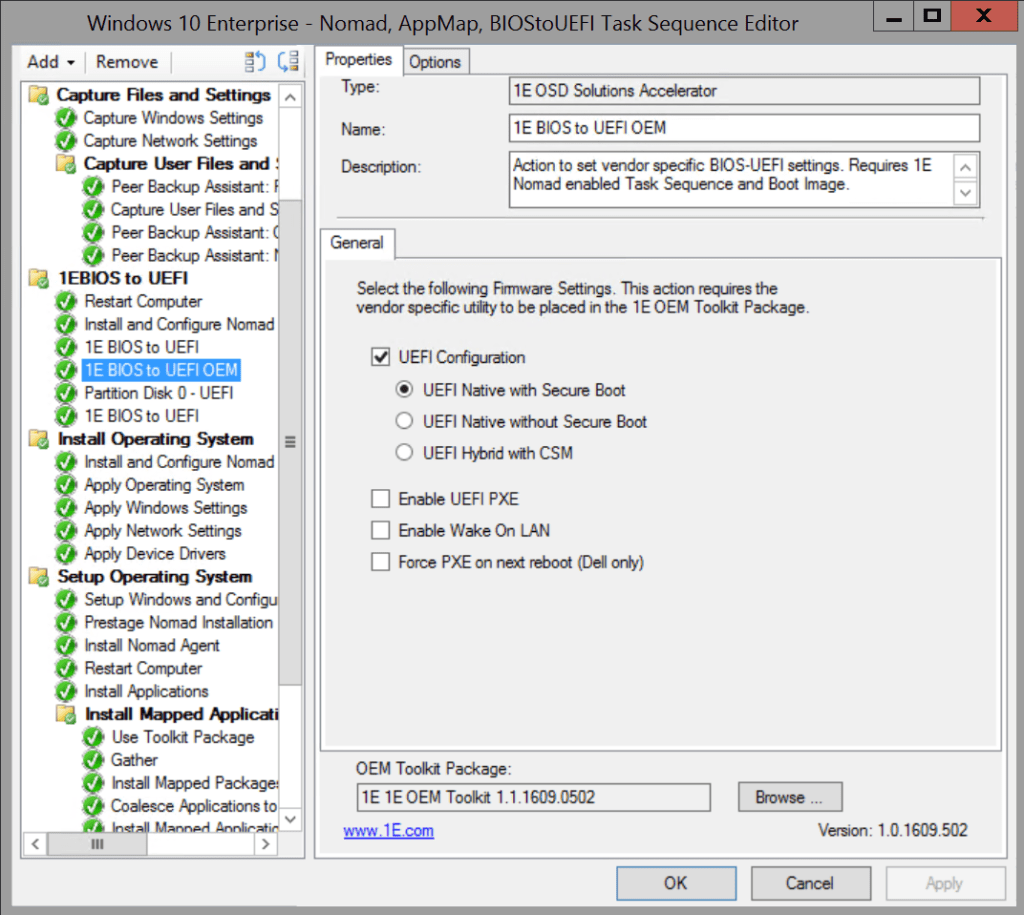Switch to the Options tab
The width and height of the screenshot is (1024, 915).
(x=436, y=61)
